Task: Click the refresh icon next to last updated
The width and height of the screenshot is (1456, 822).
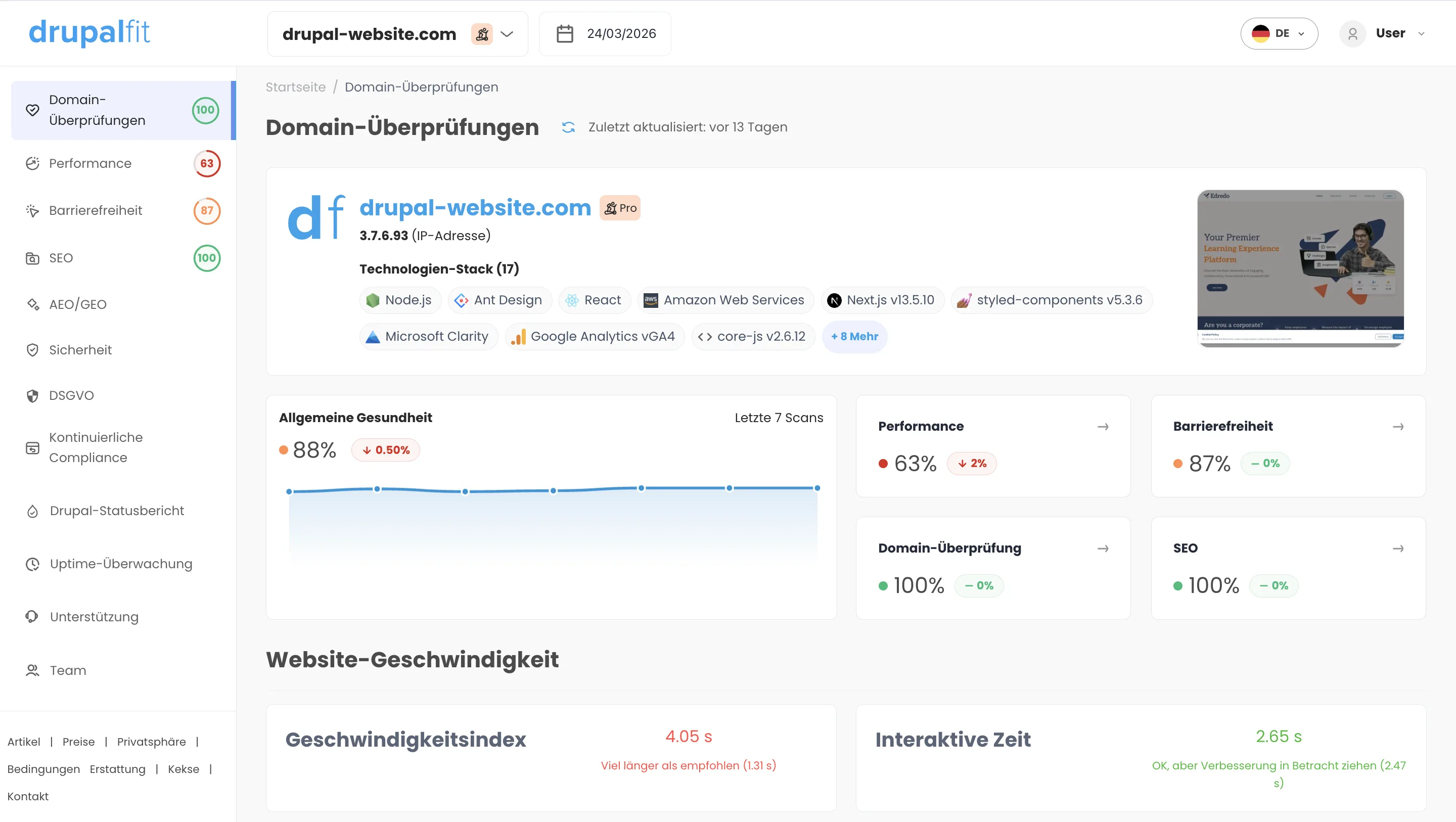Action: pos(568,127)
